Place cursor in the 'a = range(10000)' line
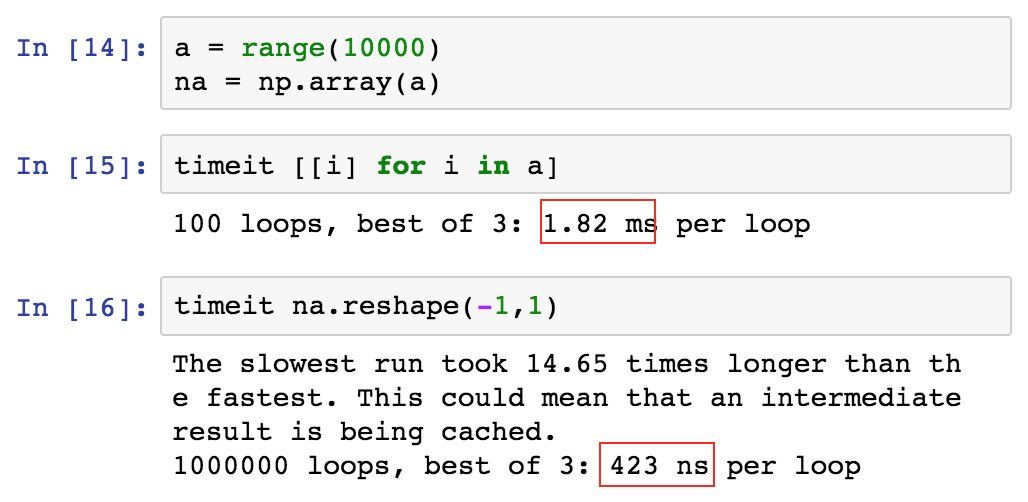This screenshot has width=1028, height=502. point(305,48)
